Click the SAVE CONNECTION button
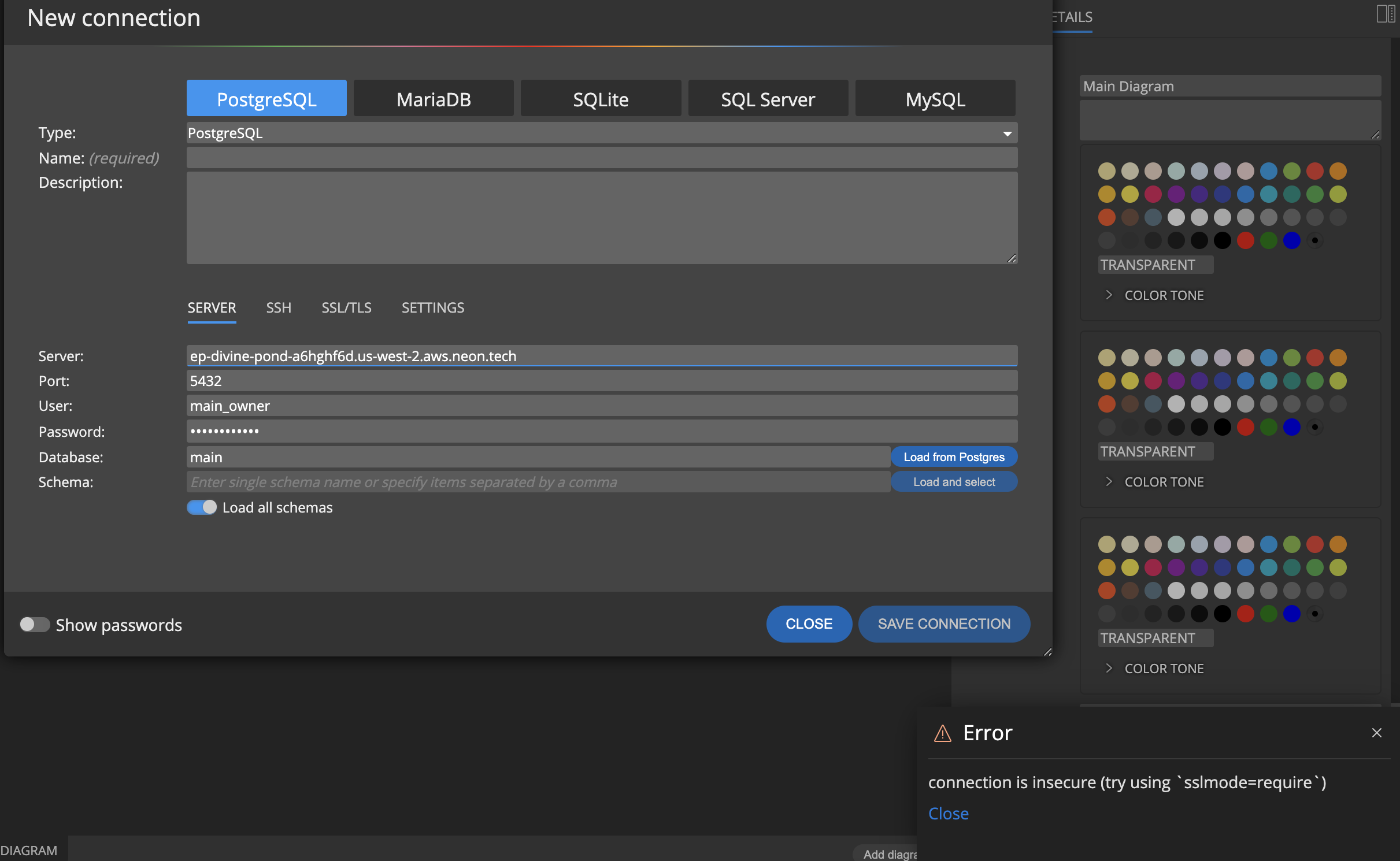Screen dimensions: 1400x861 coord(944,624)
